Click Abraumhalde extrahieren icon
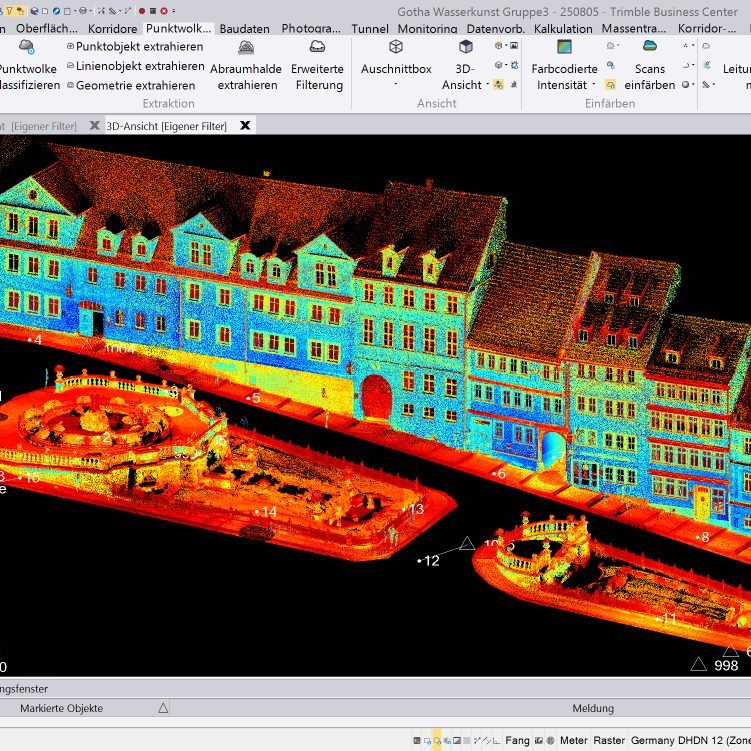Viewport: 751px width, 751px height. (x=246, y=47)
